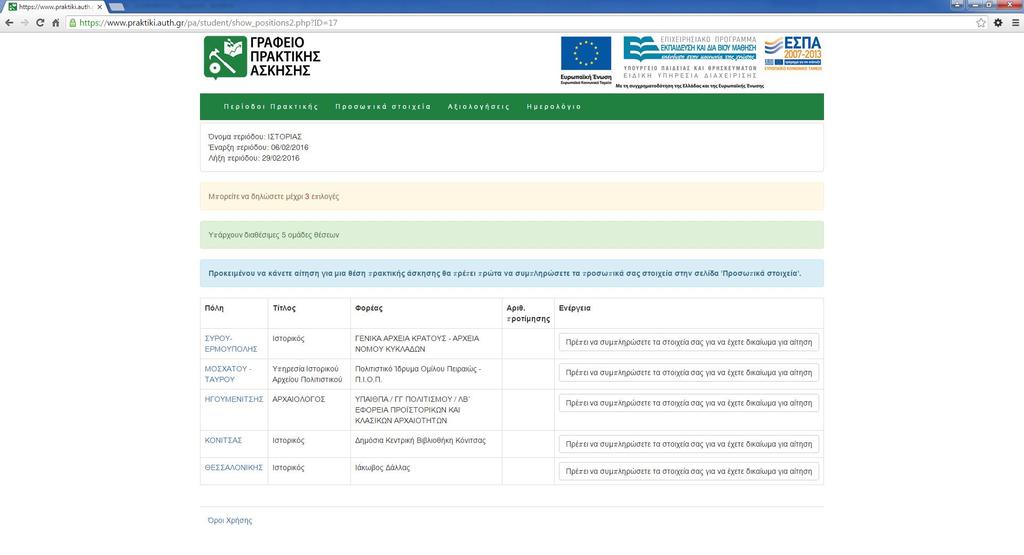Click the Υπηρεσία Ιστορικού Αρχείου title cell

(x=307, y=374)
